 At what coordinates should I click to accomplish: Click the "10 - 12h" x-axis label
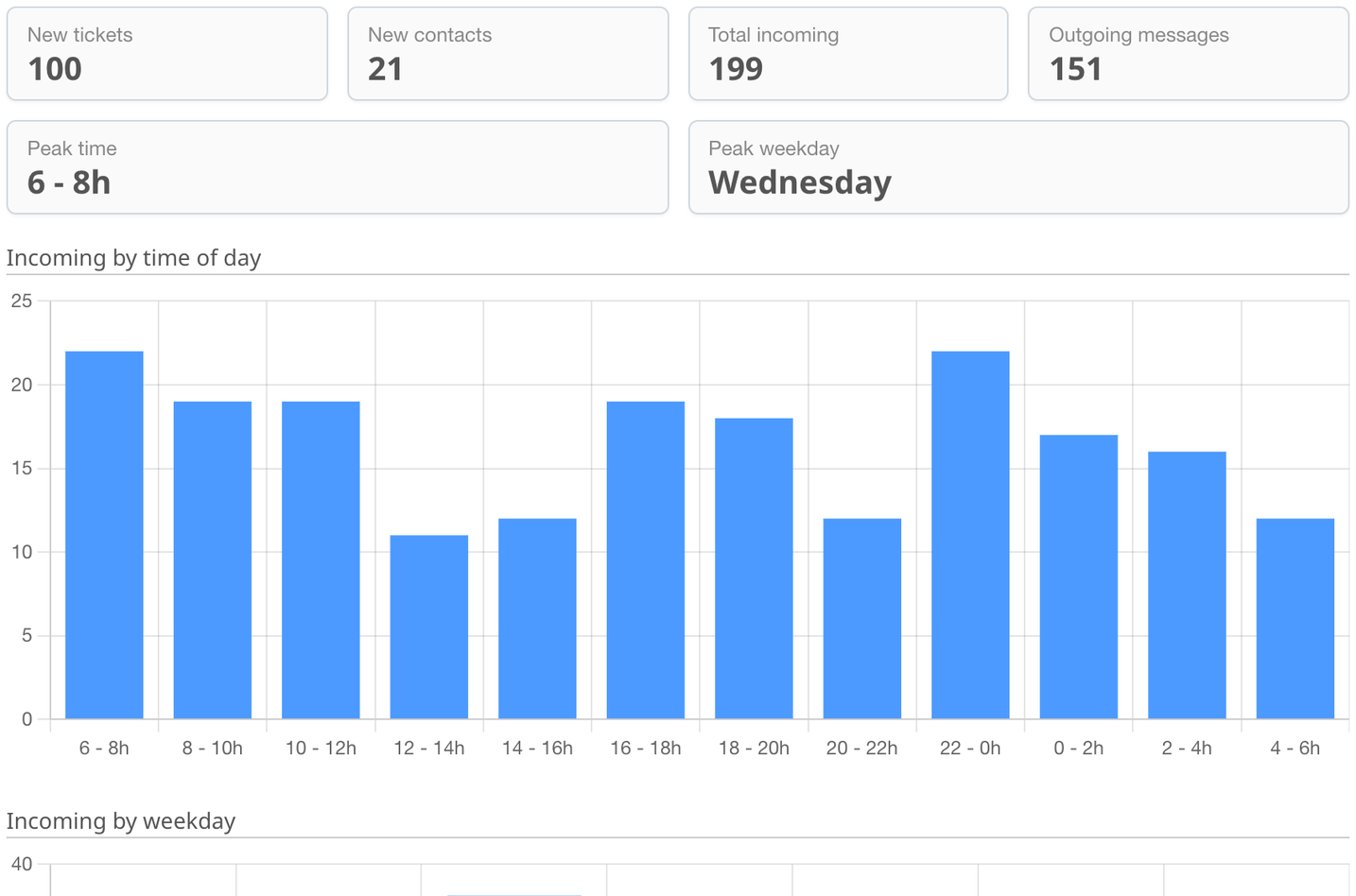point(321,748)
